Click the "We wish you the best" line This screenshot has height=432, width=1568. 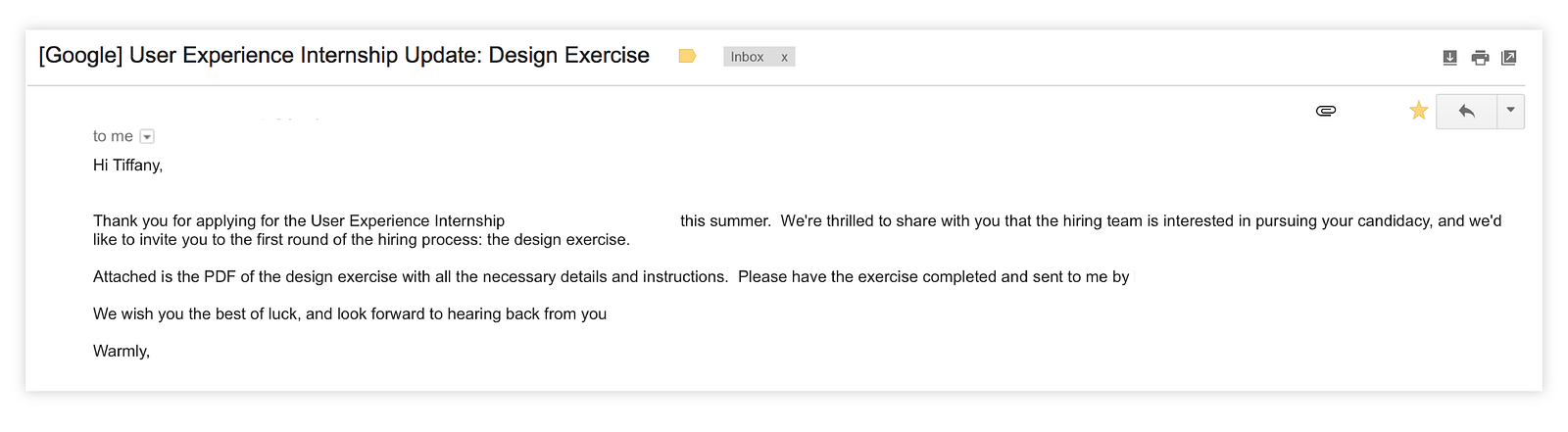(x=349, y=313)
